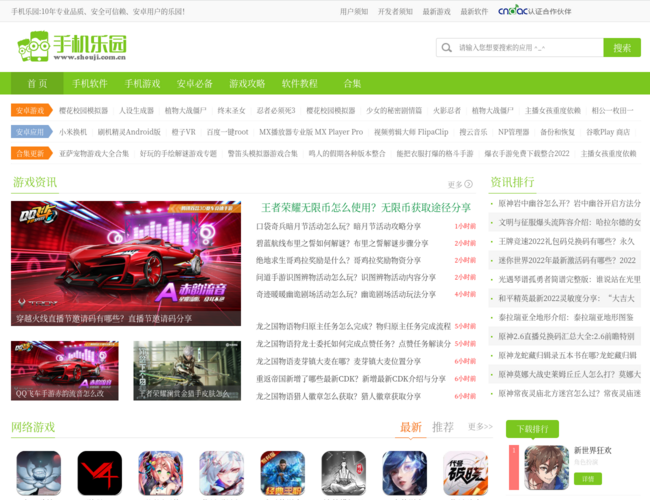Viewport: 650px width, 500px height.
Task: Open the ink-style swordsman game icon
Action: [343, 473]
